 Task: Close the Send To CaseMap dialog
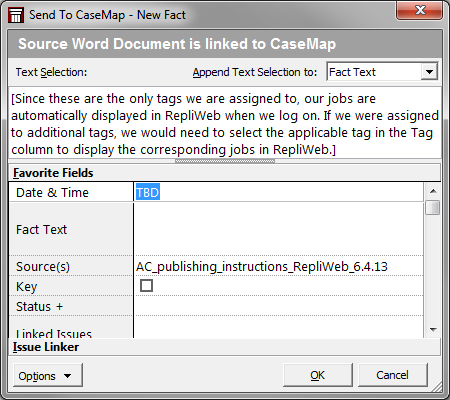[x=420, y=10]
